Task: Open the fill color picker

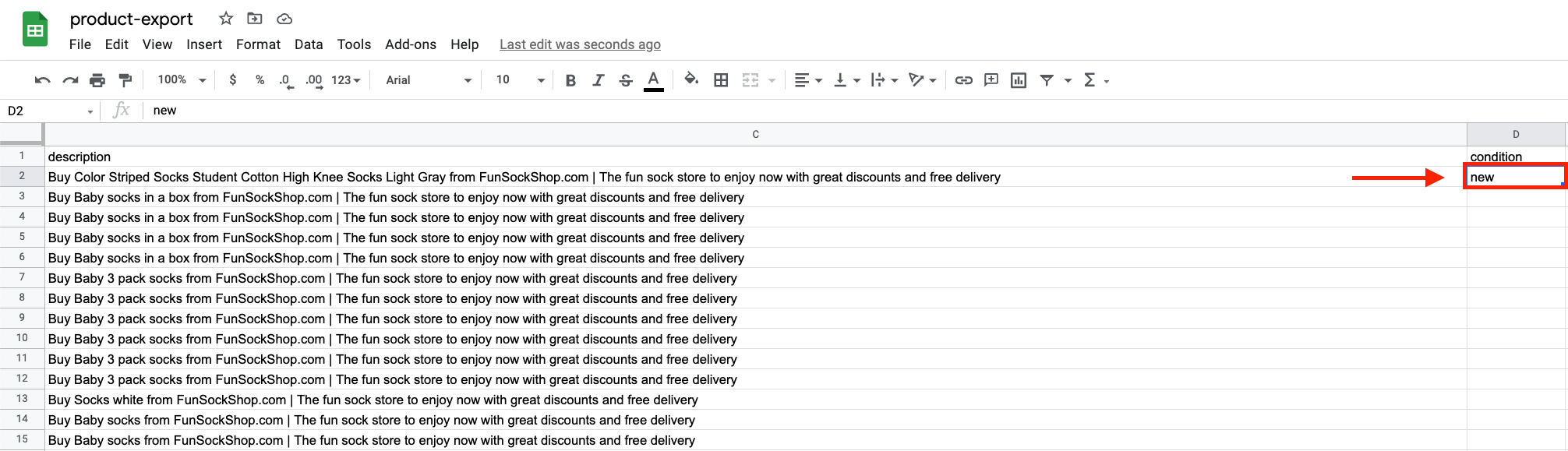Action: click(691, 79)
